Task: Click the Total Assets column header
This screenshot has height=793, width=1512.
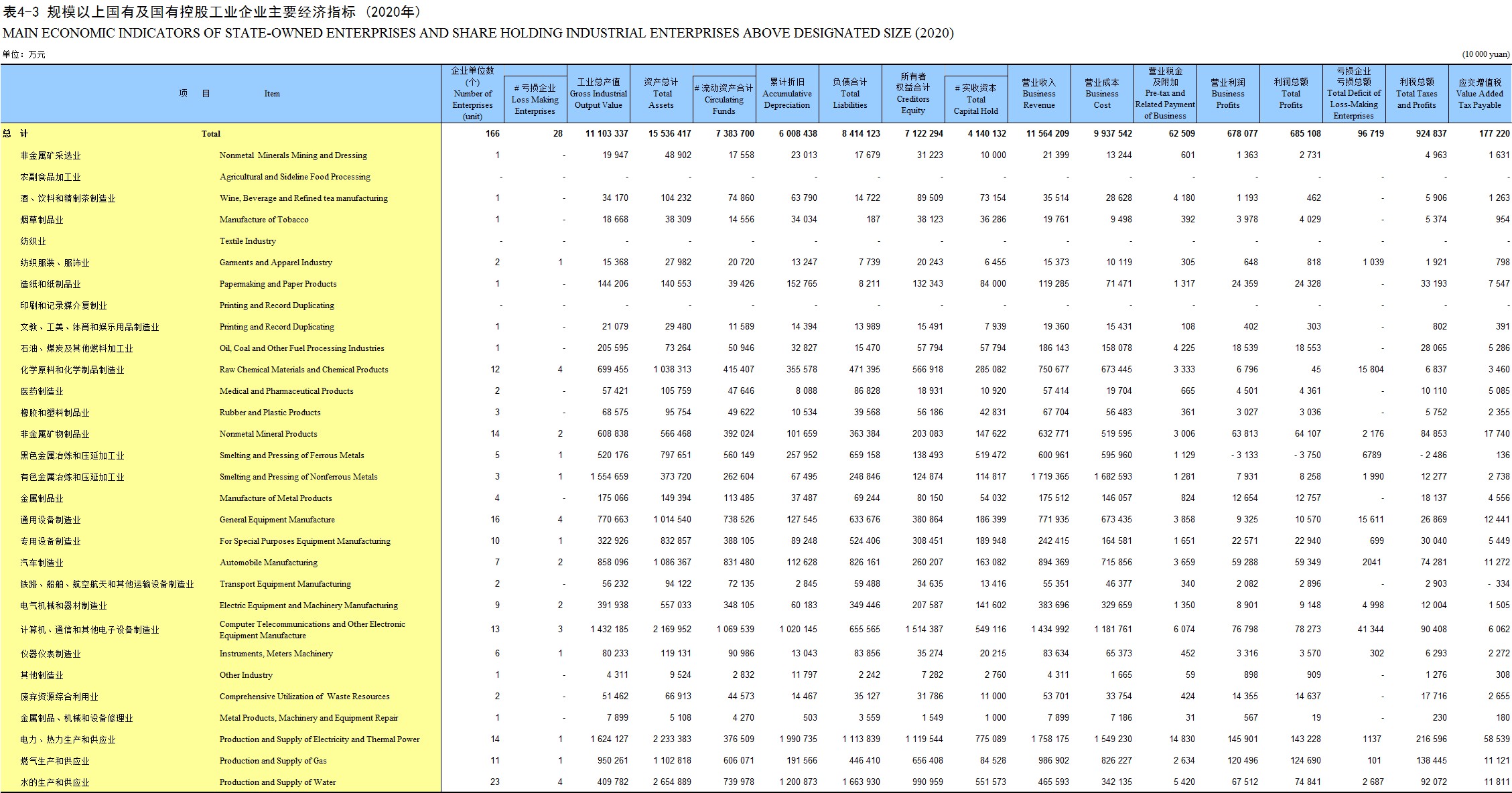Action: (x=661, y=94)
